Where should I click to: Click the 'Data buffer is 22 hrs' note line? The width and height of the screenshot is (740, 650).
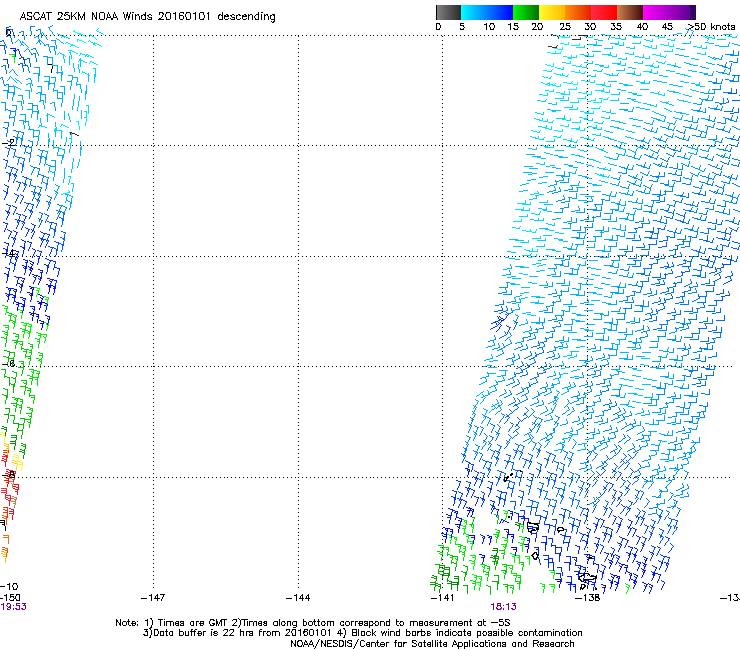(x=362, y=633)
